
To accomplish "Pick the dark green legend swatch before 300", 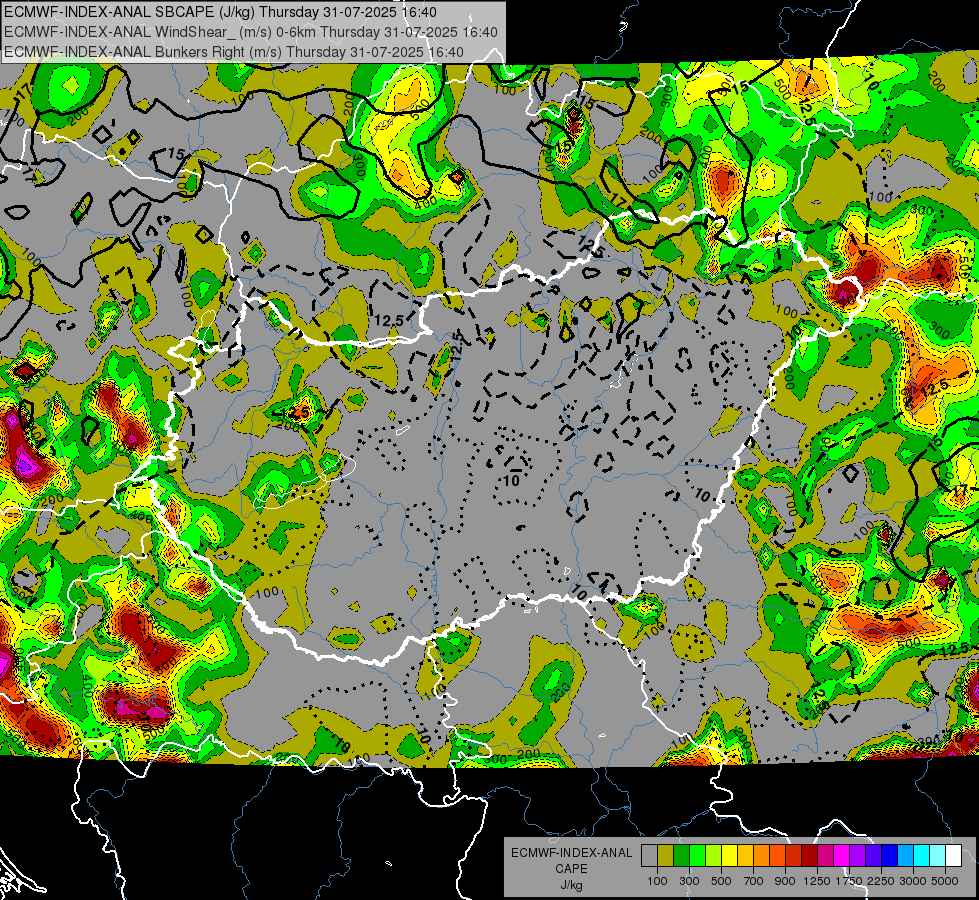I will pos(681,855).
